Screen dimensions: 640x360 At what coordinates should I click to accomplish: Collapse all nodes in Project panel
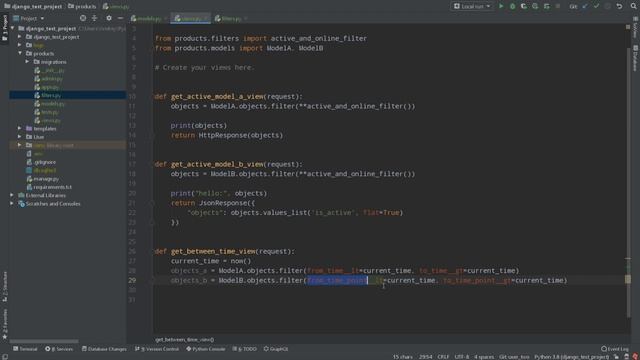click(x=94, y=18)
